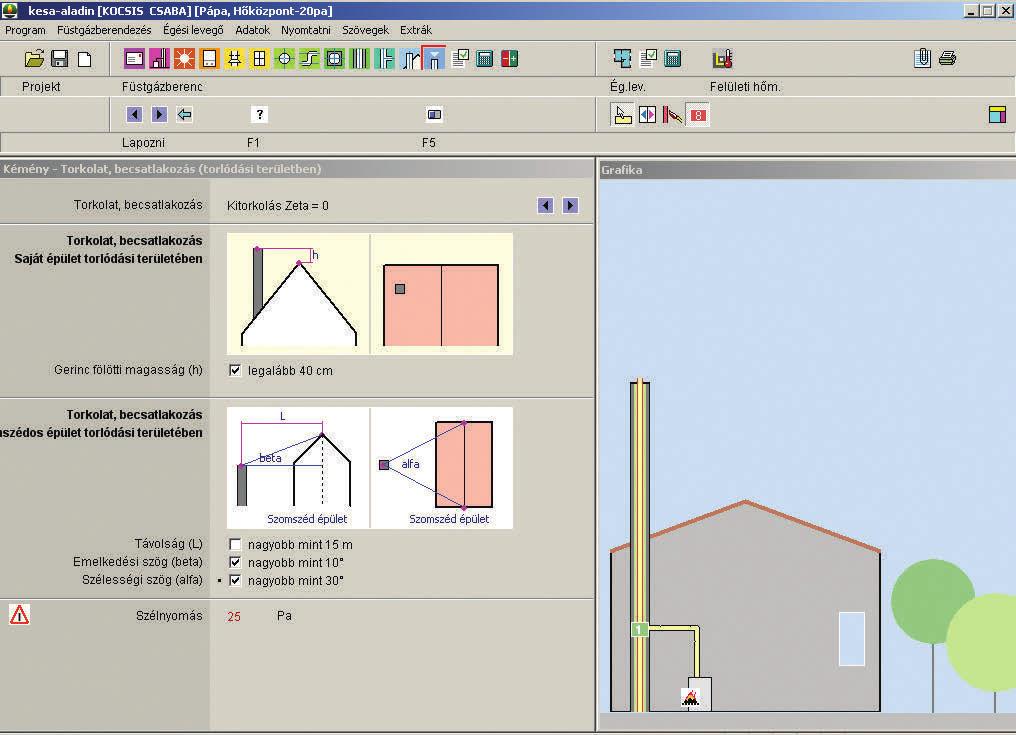
Task: Click the neighbor building alfa angle diagram
Action: click(442, 467)
